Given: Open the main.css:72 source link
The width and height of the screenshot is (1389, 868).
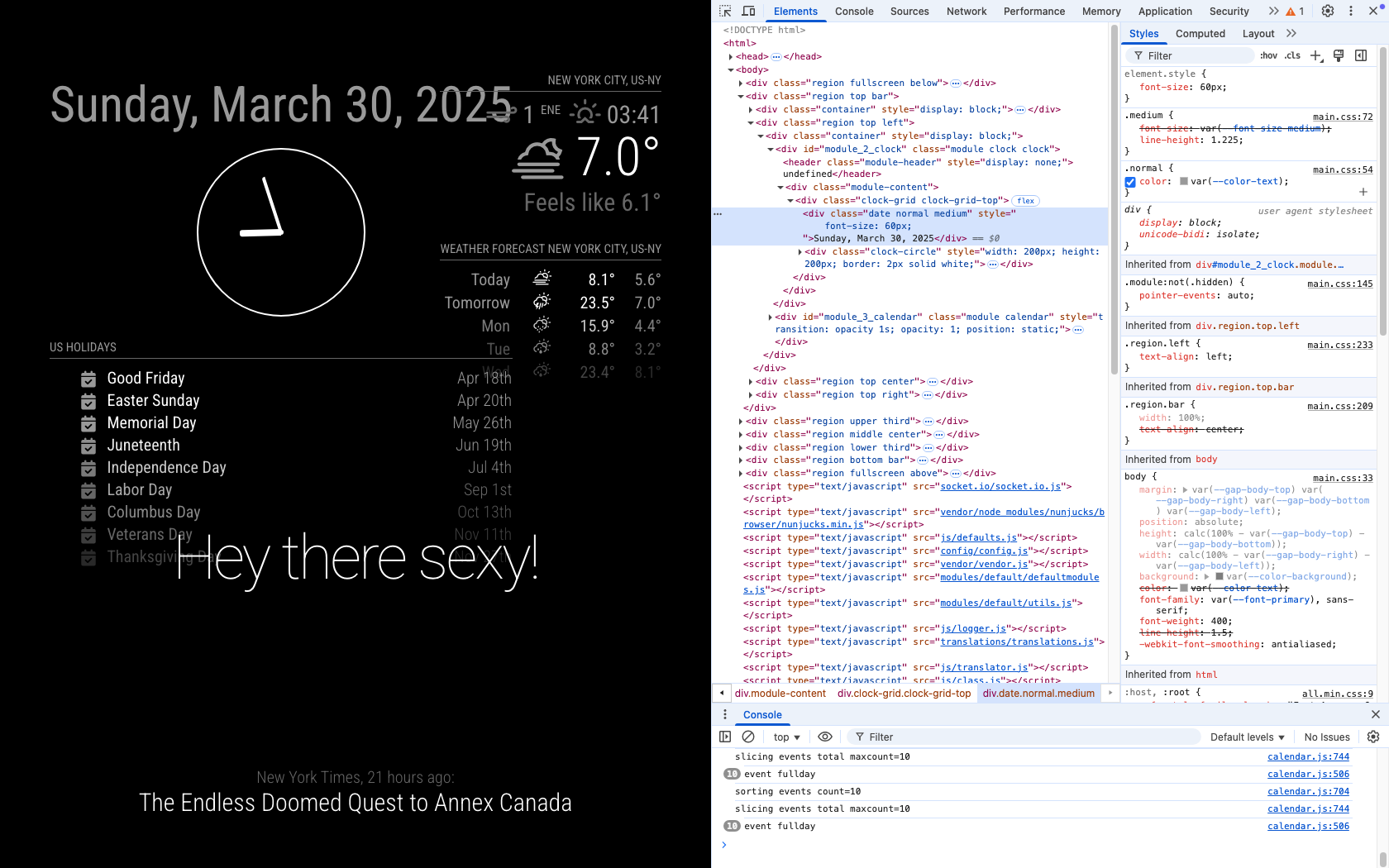Looking at the screenshot, I should (x=1342, y=117).
